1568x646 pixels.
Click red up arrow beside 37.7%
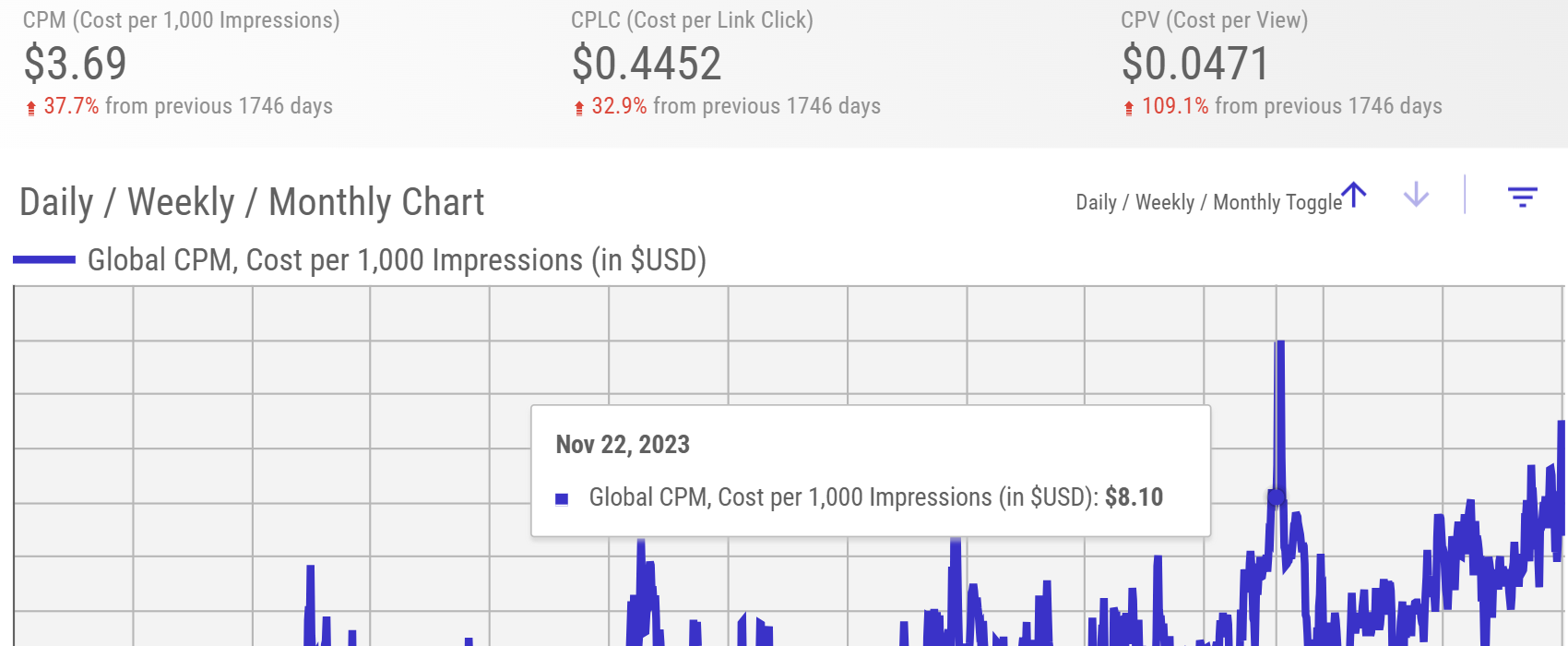(31, 108)
